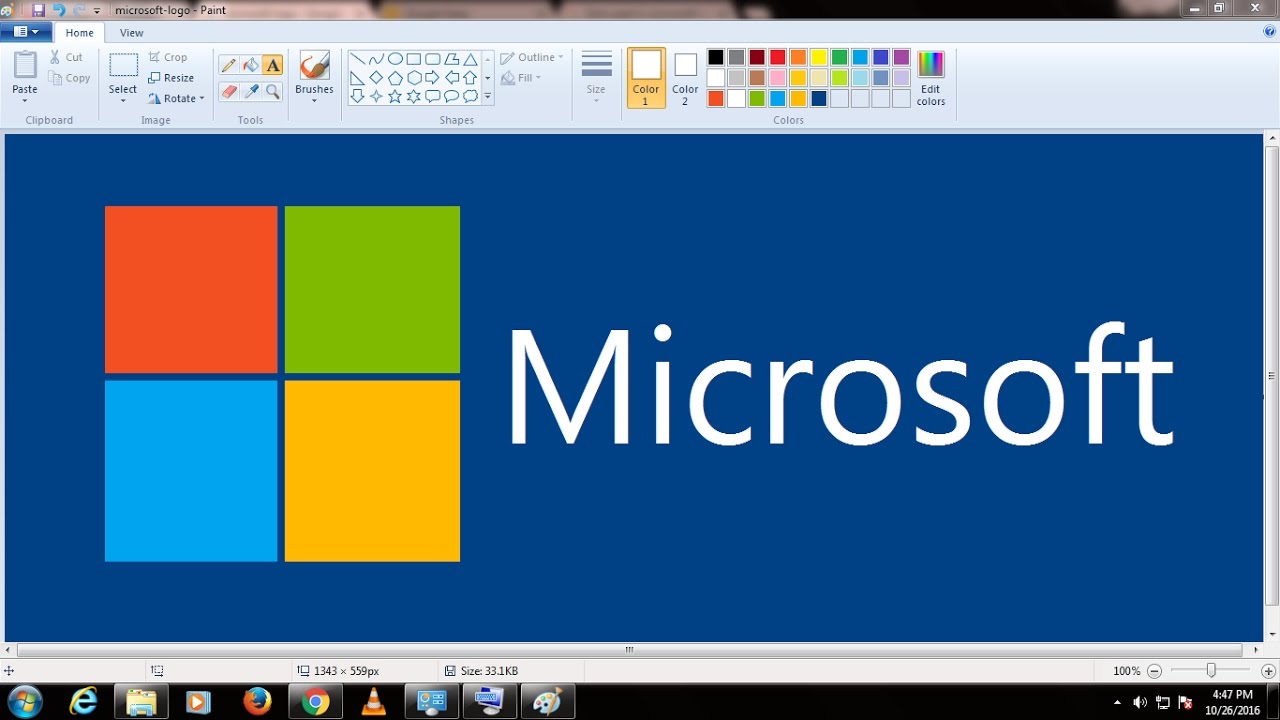Open Google Chrome from the taskbar
This screenshot has height=720, width=1280.
[x=315, y=702]
